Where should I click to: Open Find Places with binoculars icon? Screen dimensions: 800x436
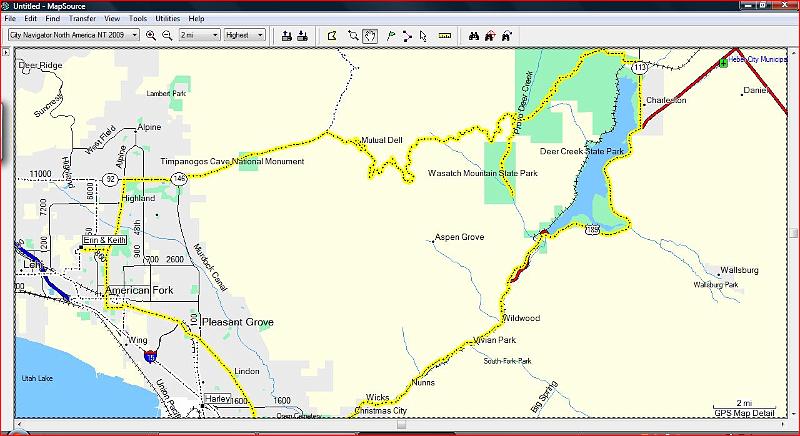tap(474, 36)
